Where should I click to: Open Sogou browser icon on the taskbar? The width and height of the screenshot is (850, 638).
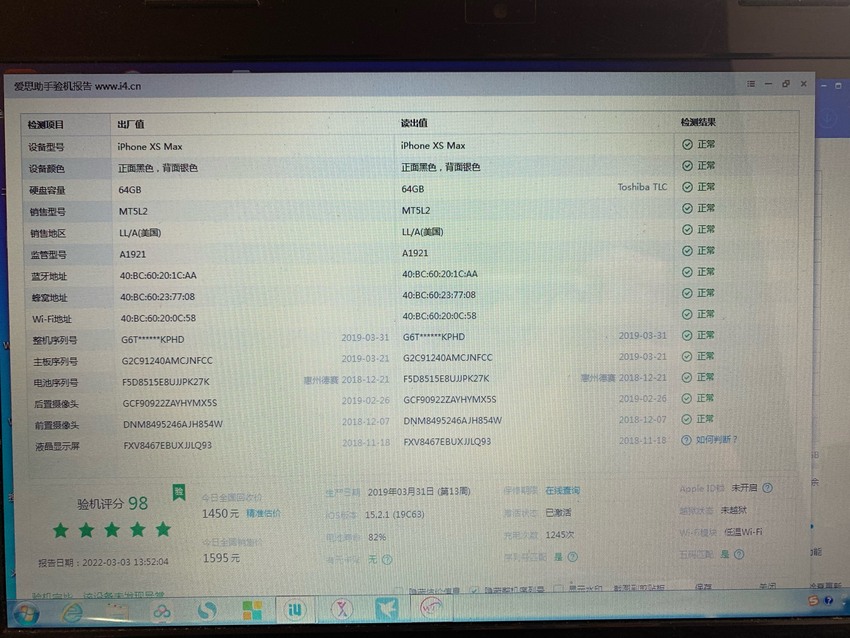pos(207,611)
